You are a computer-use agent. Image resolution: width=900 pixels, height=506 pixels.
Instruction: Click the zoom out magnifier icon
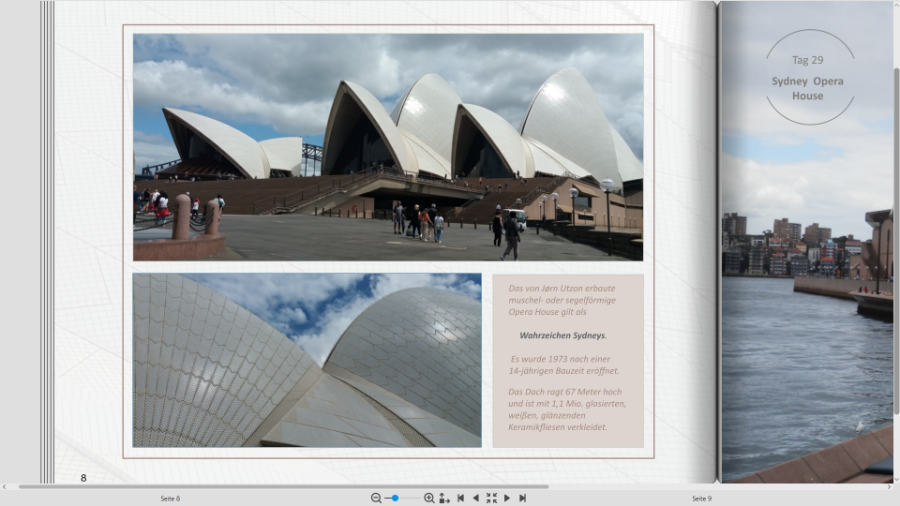tap(376, 498)
